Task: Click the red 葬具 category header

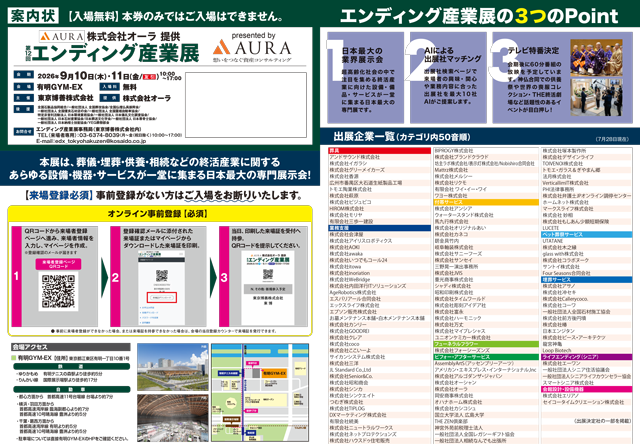Action: 379,151
